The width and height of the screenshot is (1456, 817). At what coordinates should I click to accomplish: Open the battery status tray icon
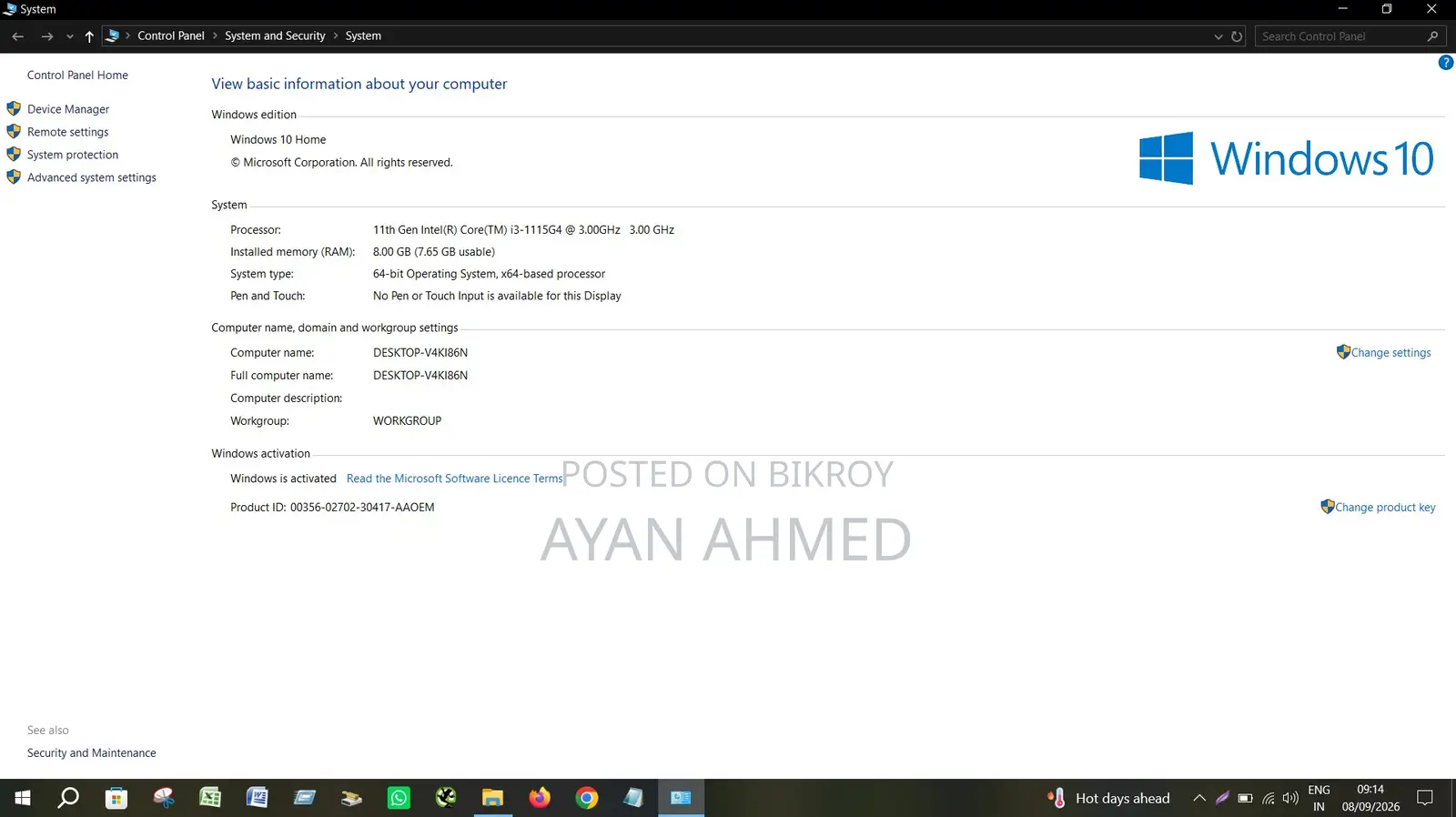pyautogui.click(x=1245, y=799)
